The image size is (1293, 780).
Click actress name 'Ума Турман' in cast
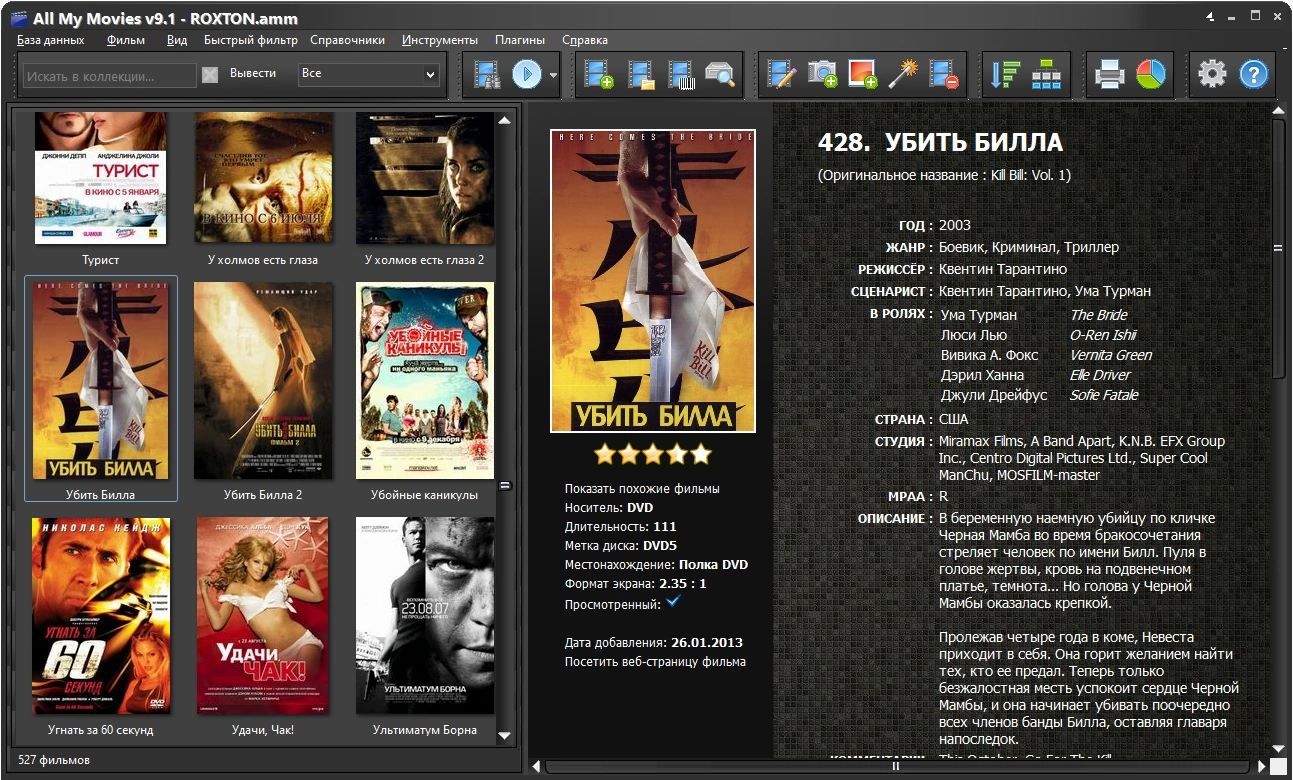coord(979,315)
